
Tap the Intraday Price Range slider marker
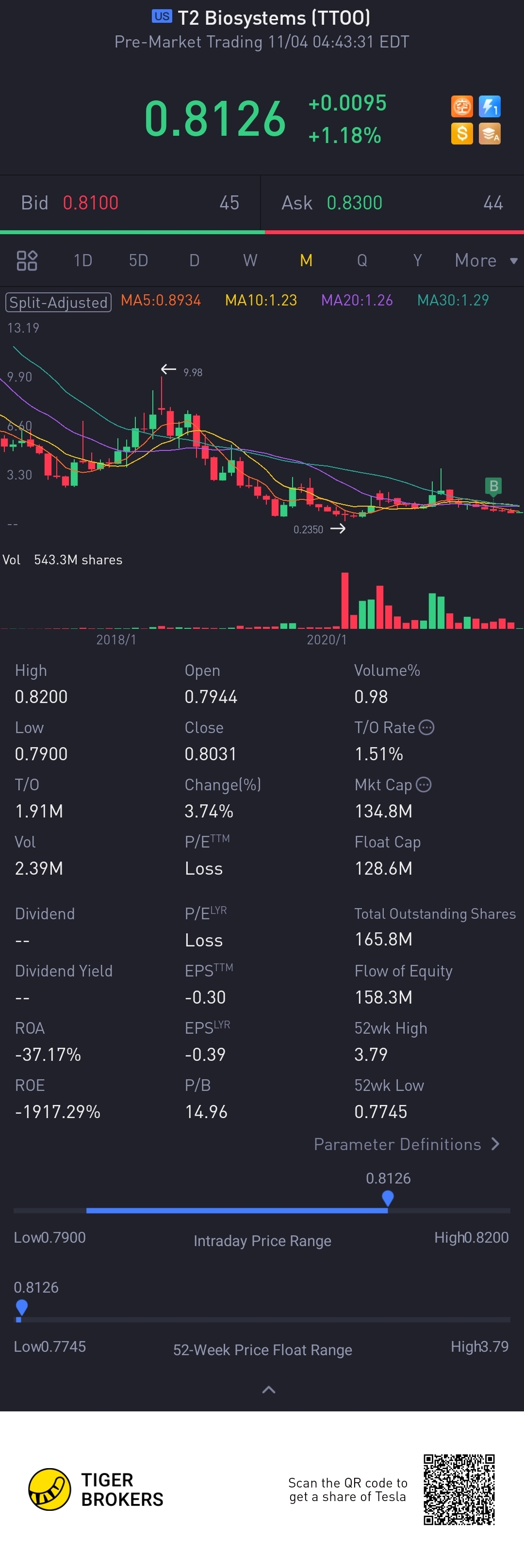388,1199
